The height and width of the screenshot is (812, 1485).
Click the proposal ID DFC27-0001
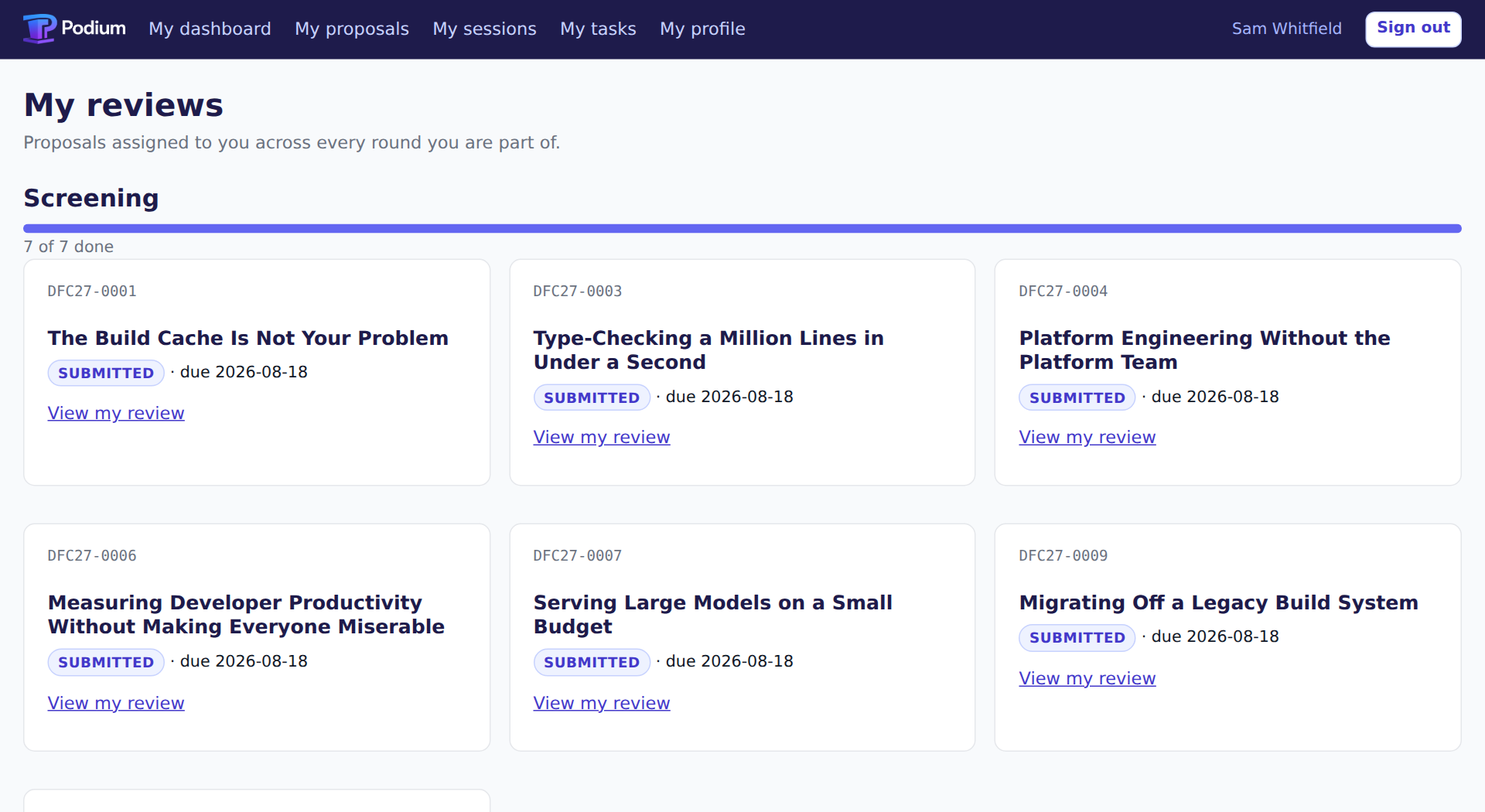tap(92, 292)
